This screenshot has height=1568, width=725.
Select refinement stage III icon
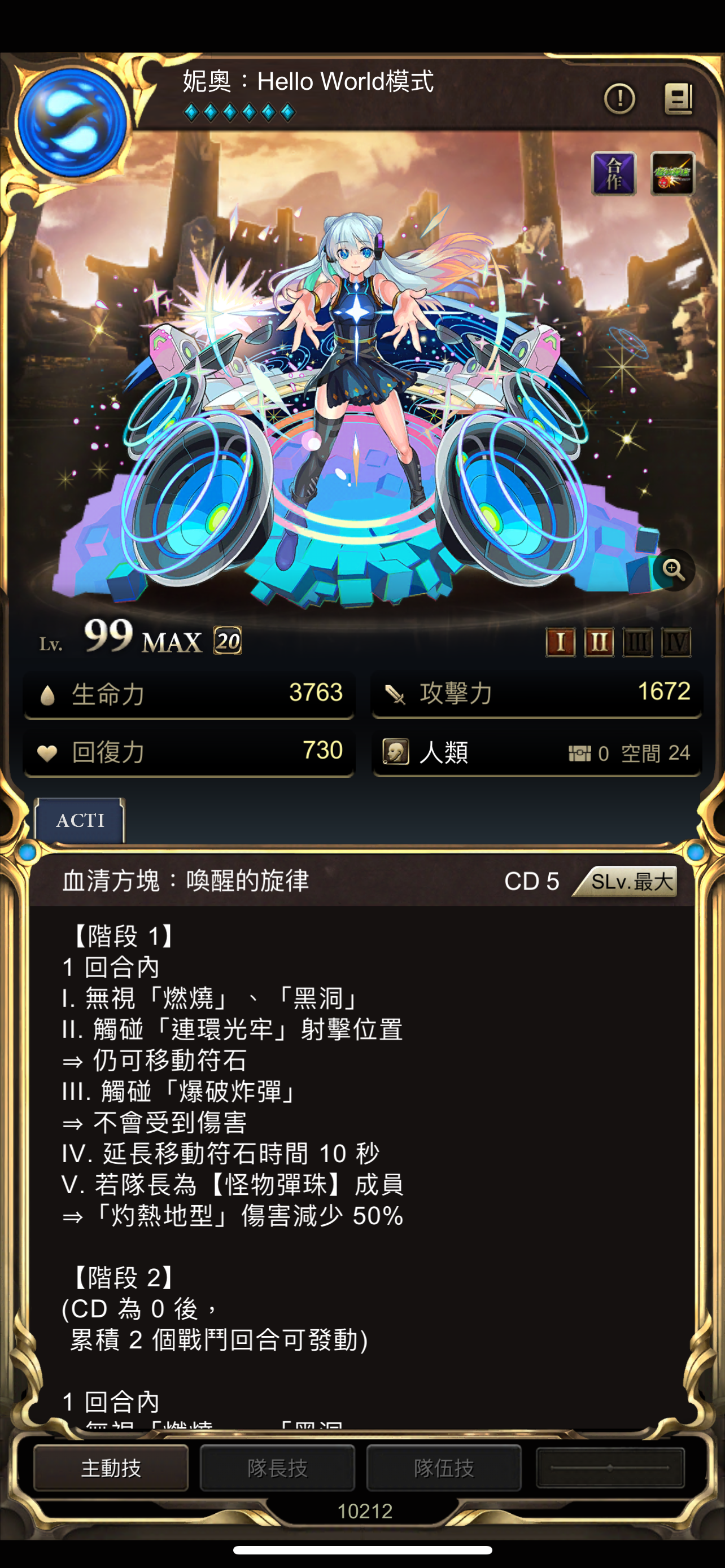(637, 642)
